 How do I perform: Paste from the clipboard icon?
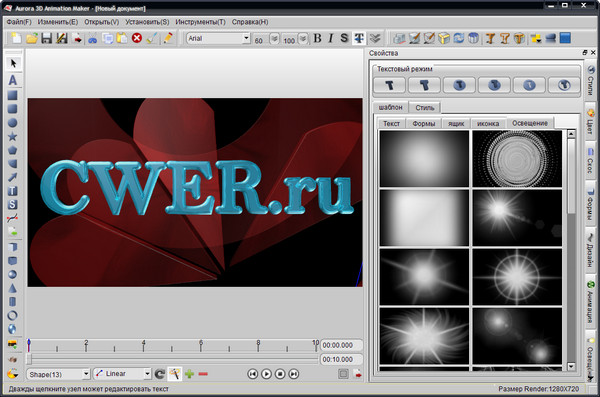click(122, 38)
